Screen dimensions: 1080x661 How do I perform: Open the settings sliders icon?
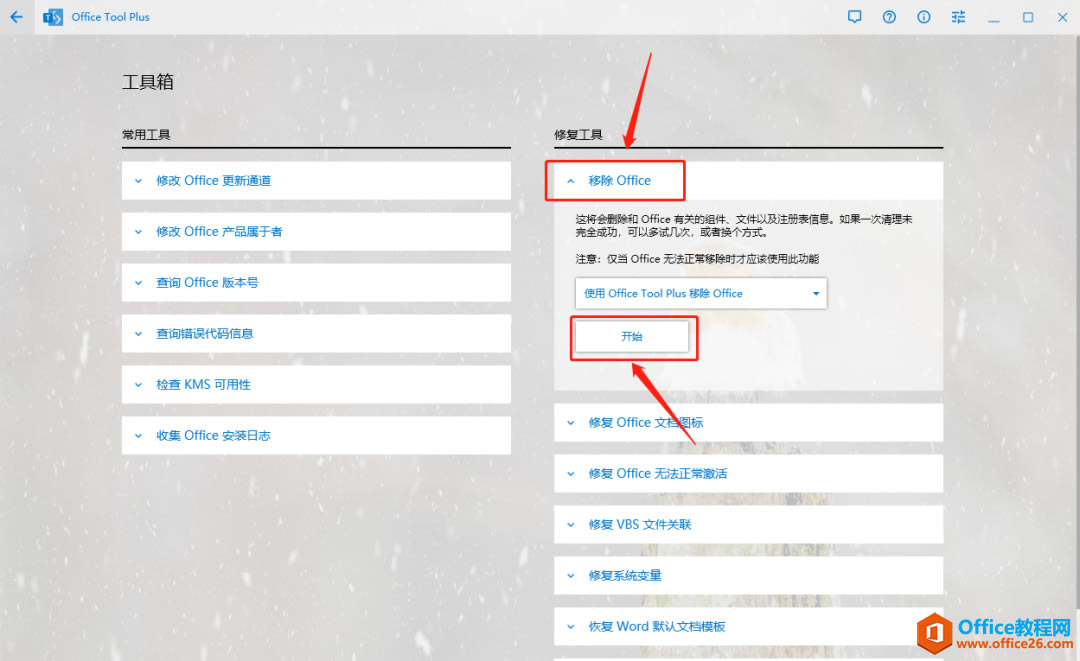point(958,17)
